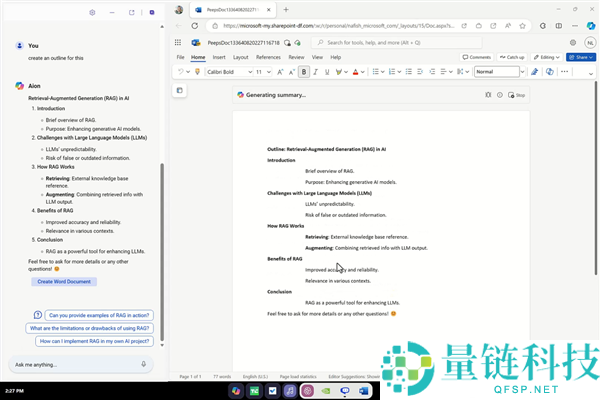This screenshot has width=600, height=400.
Task: Click the Catch up button
Action: point(512,57)
